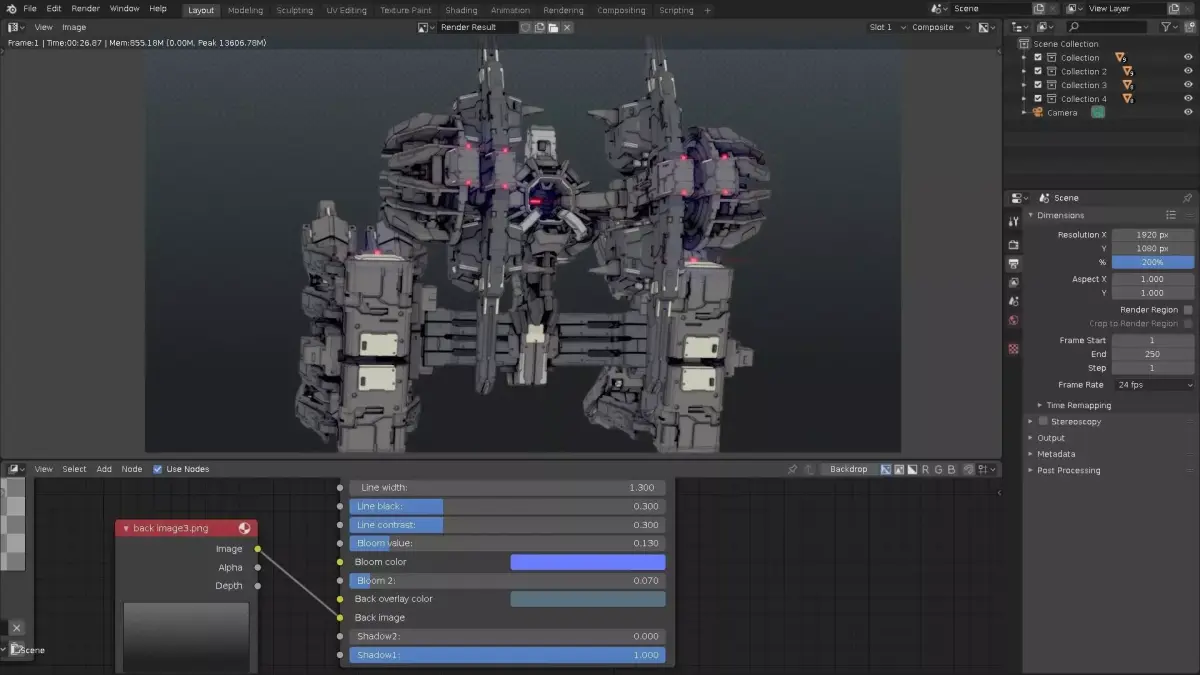Enable the Render Region checkbox

1188,310
